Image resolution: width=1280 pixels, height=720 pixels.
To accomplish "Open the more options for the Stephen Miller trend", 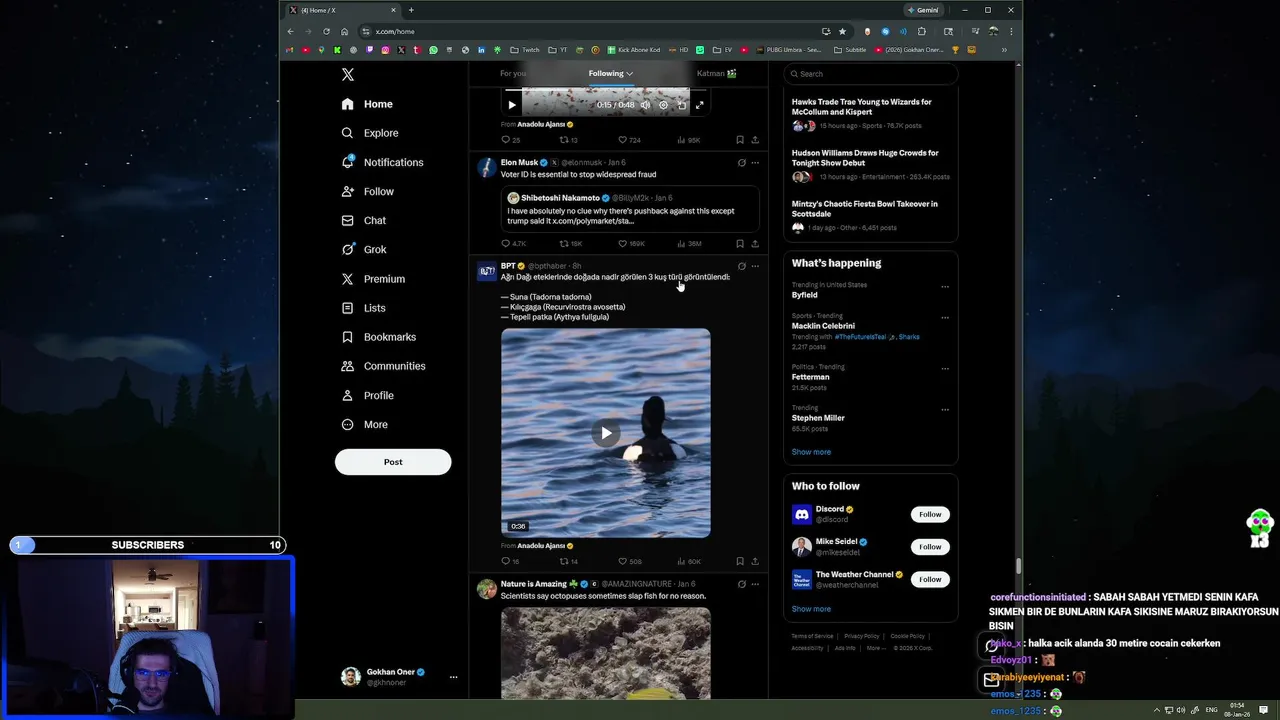I will [x=945, y=409].
